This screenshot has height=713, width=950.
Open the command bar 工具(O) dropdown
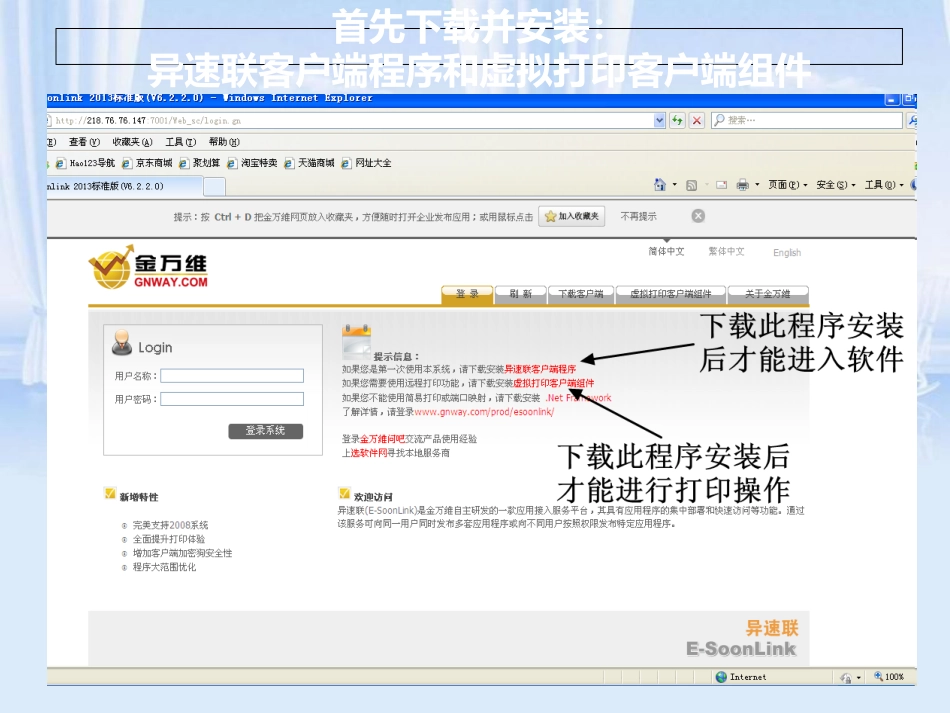(884, 185)
